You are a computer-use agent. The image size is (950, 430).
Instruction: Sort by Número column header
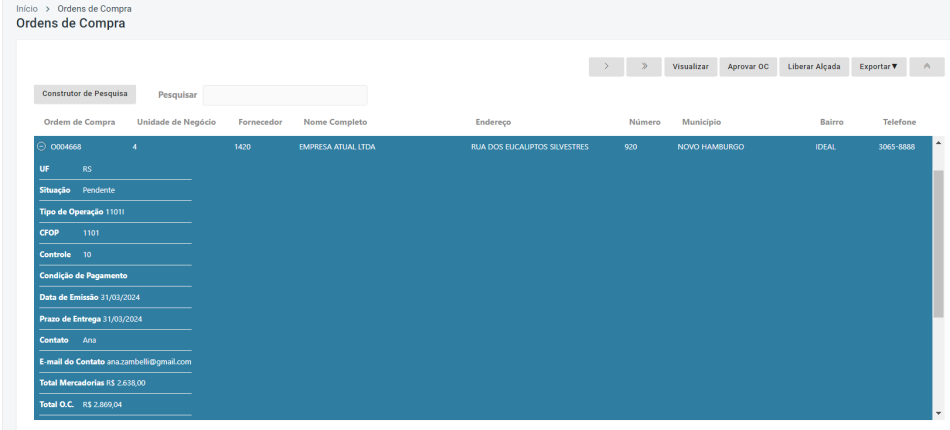645,122
